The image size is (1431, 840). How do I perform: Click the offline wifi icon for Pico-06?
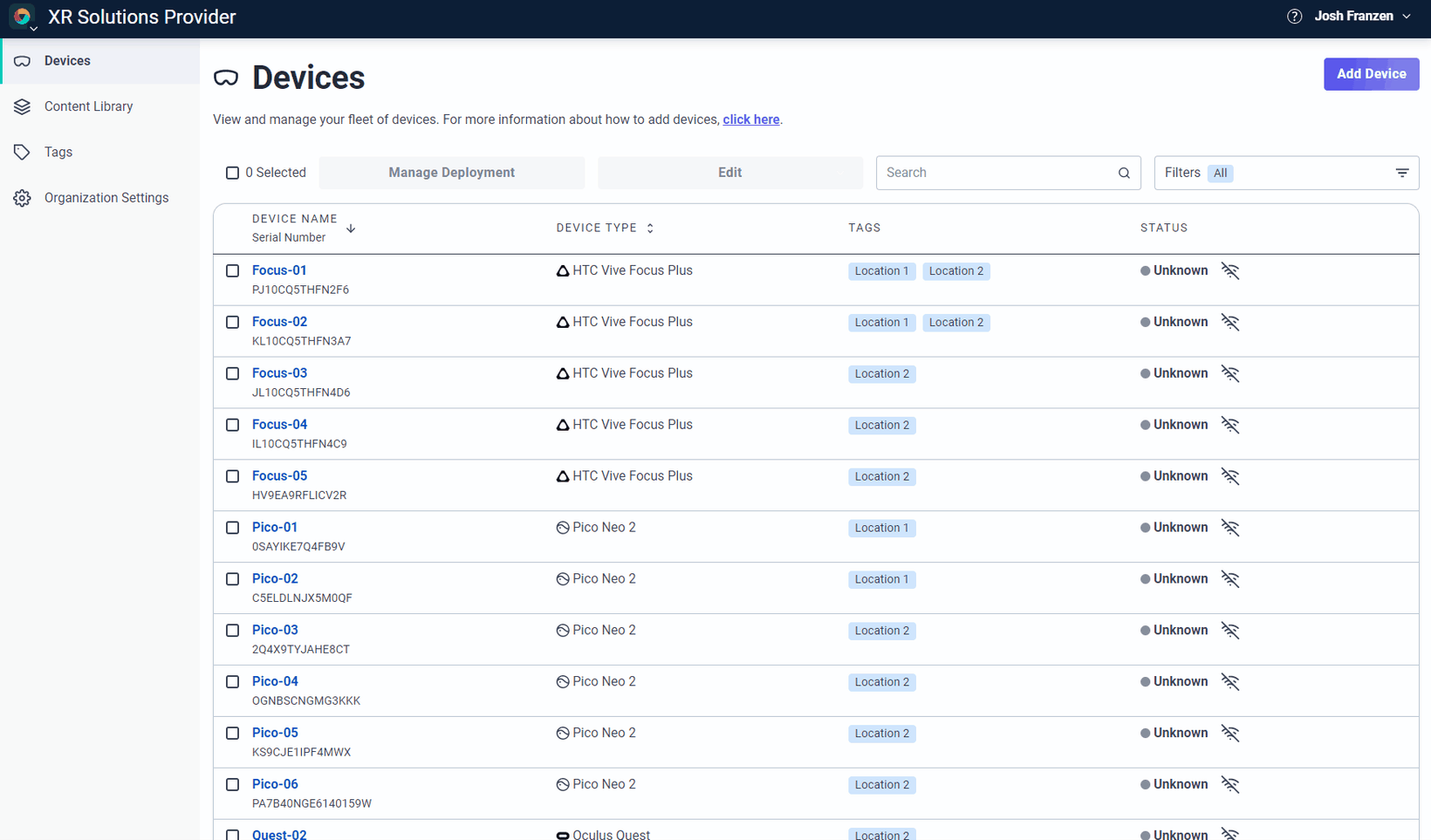pos(1229,785)
